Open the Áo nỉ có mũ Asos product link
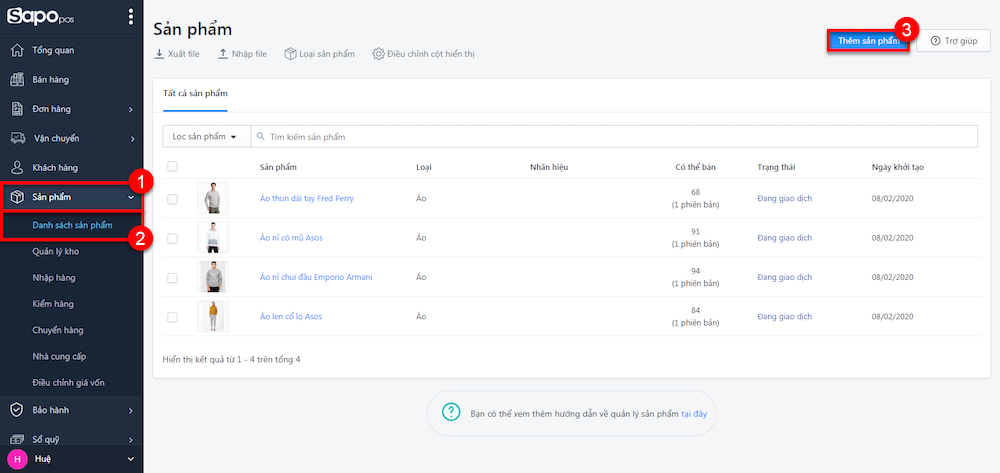The width and height of the screenshot is (1000, 473). tap(290, 238)
